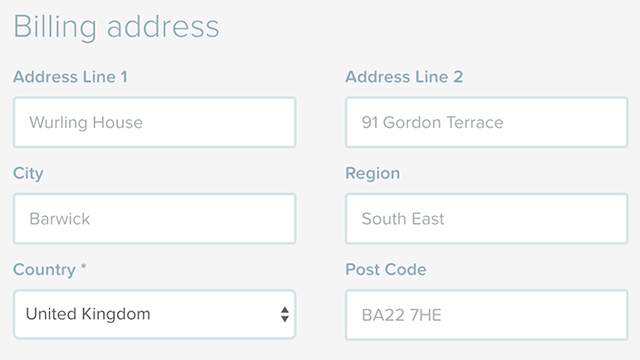Click the City field label

pos(28,174)
